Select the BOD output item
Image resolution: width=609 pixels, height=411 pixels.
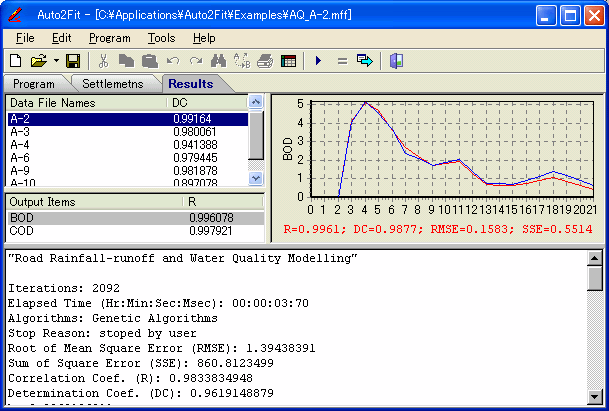coord(136,218)
